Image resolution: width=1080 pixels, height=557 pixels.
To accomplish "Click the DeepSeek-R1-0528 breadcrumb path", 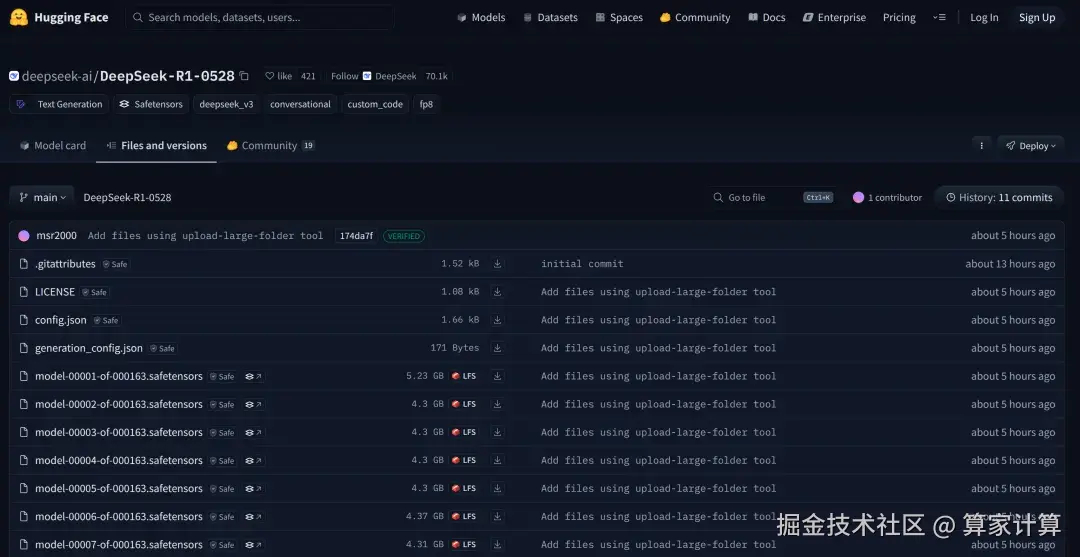I will pyautogui.click(x=127, y=198).
